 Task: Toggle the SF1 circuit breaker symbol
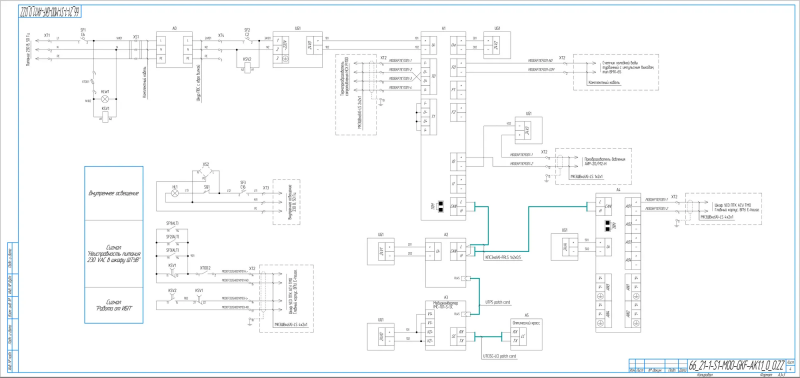coord(83,39)
